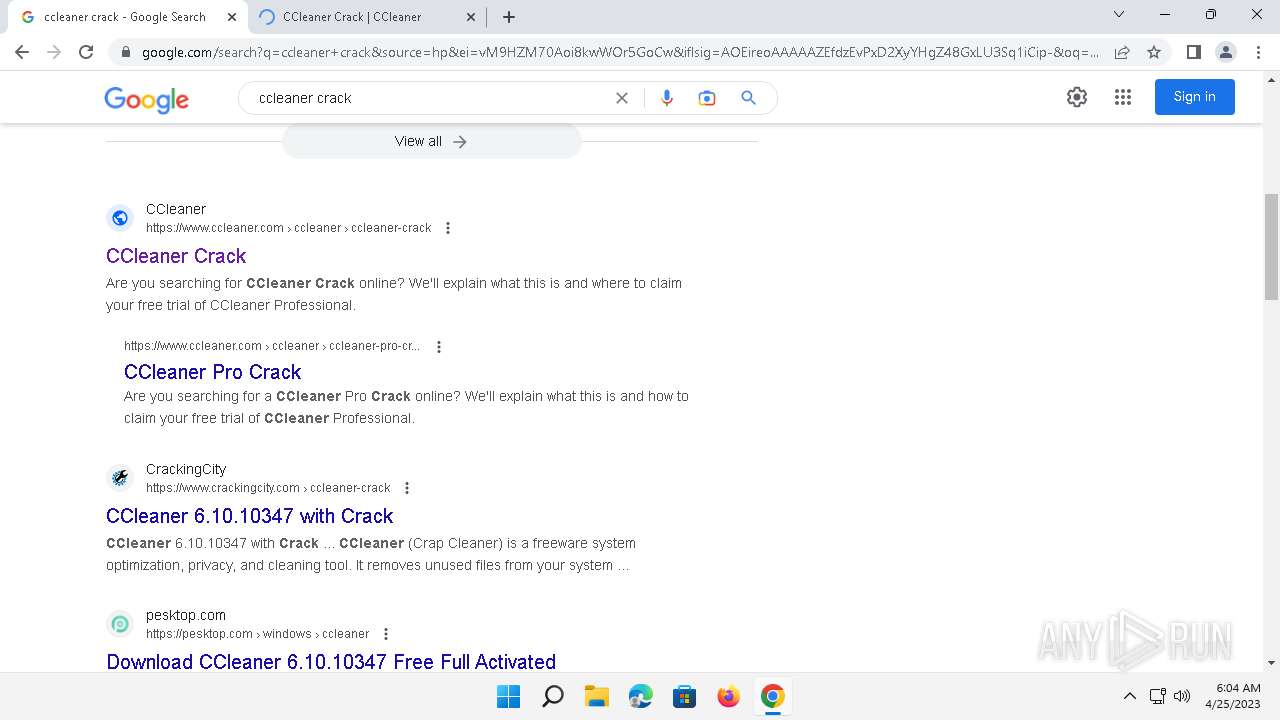Image resolution: width=1280 pixels, height=720 pixels.
Task: Open Chrome three-dot menu
Action: [x=1258, y=52]
